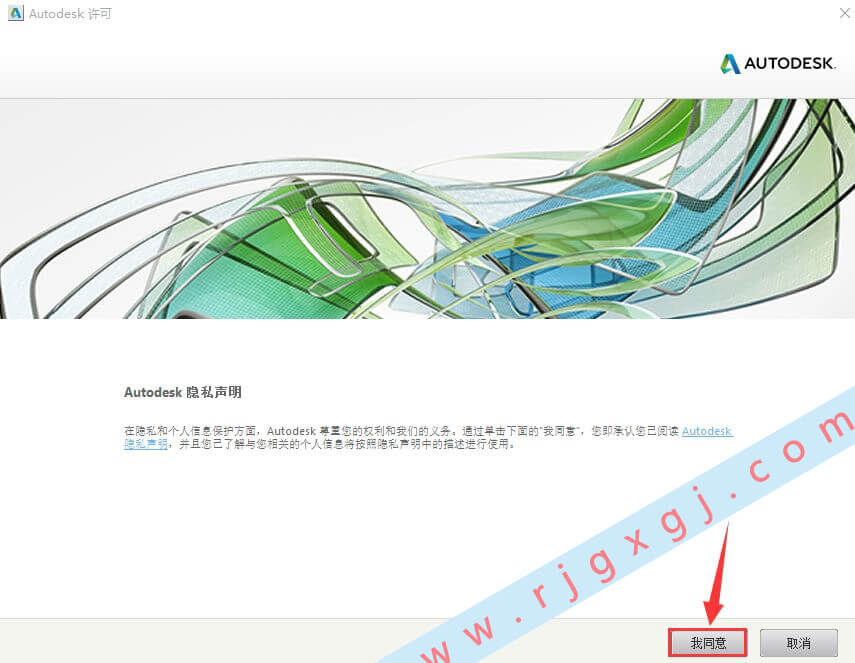Screen dimensions: 855x663
Task: Click the 取消 (Cancel) button
Action: (x=798, y=643)
